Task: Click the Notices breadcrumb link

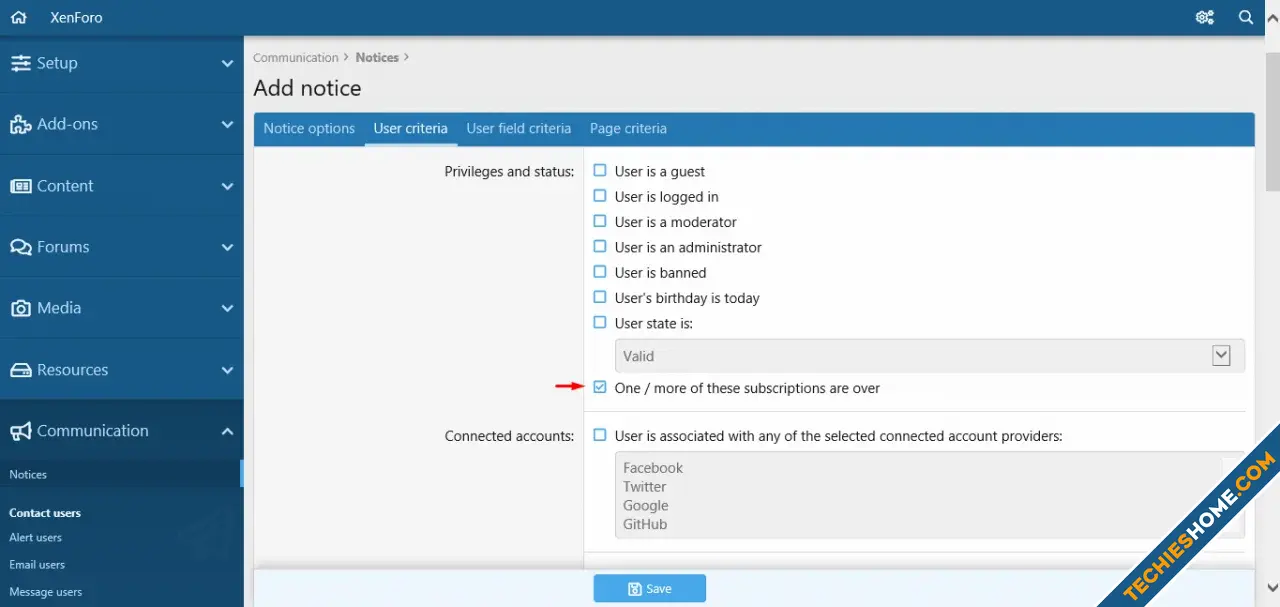Action: coord(377,58)
